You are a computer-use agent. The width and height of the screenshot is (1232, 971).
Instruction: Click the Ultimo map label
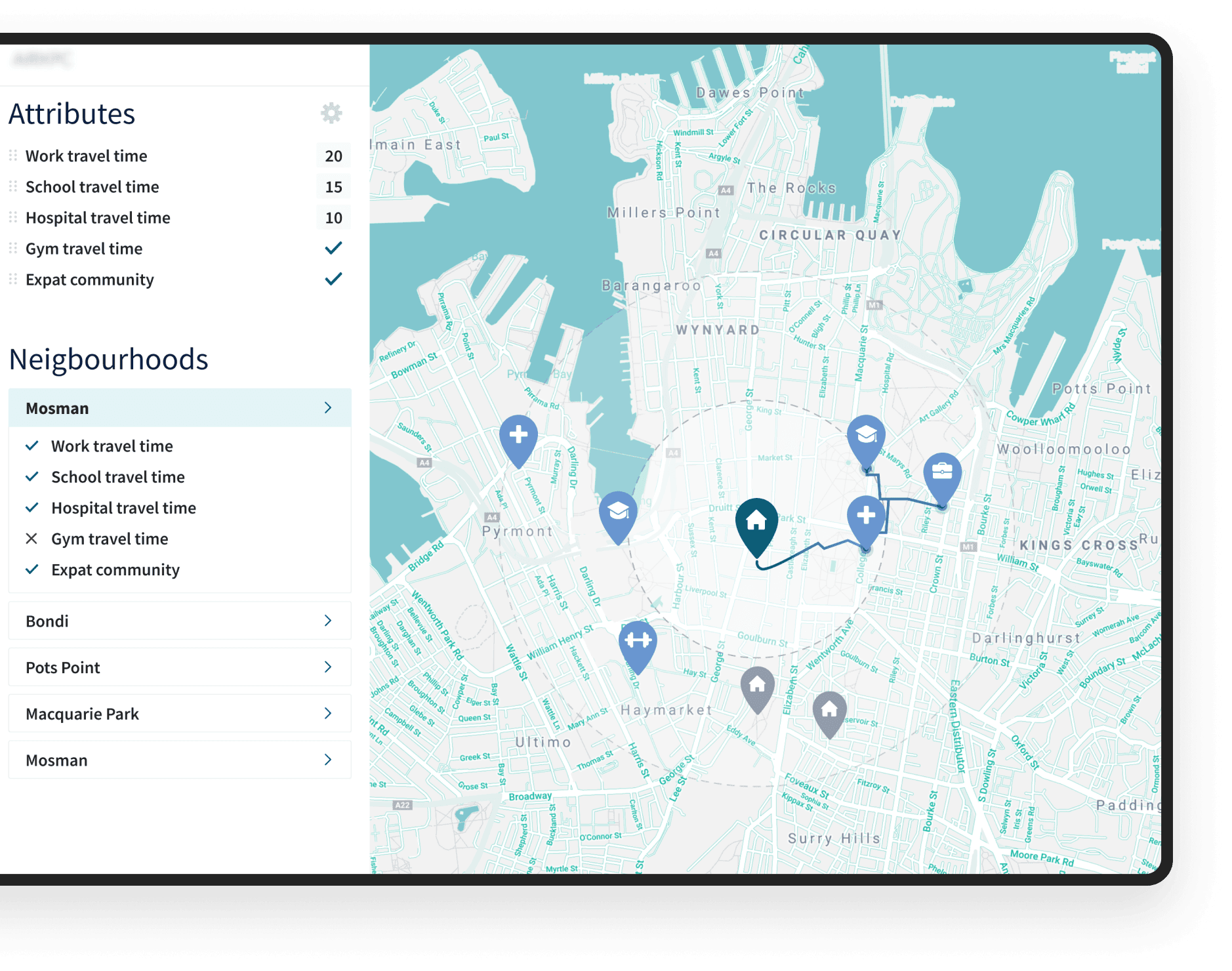click(543, 742)
